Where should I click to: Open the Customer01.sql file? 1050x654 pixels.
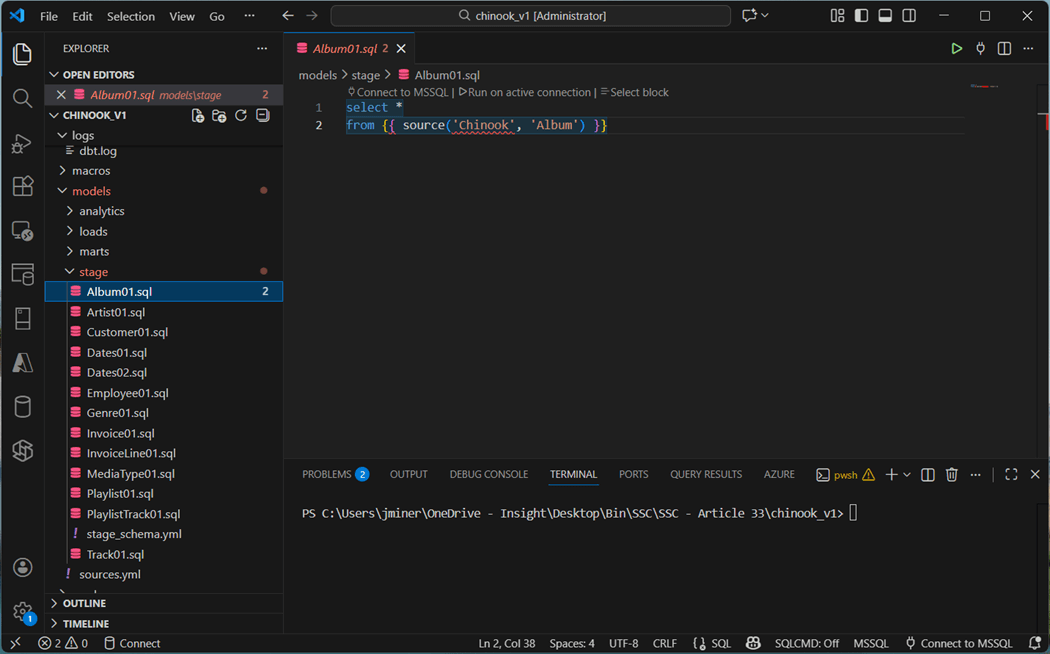tap(127, 332)
